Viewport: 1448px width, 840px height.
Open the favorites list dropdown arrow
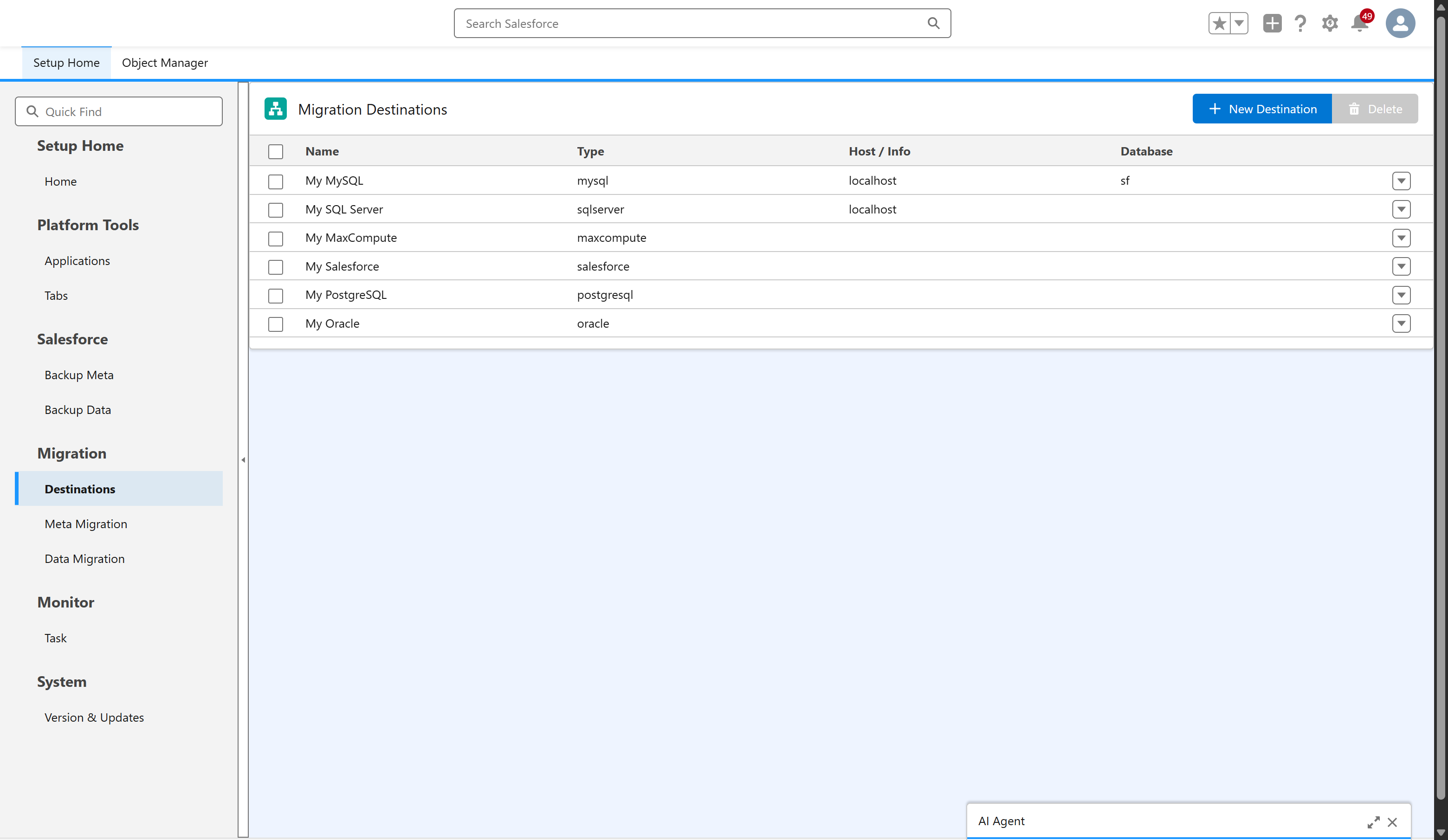point(1239,24)
